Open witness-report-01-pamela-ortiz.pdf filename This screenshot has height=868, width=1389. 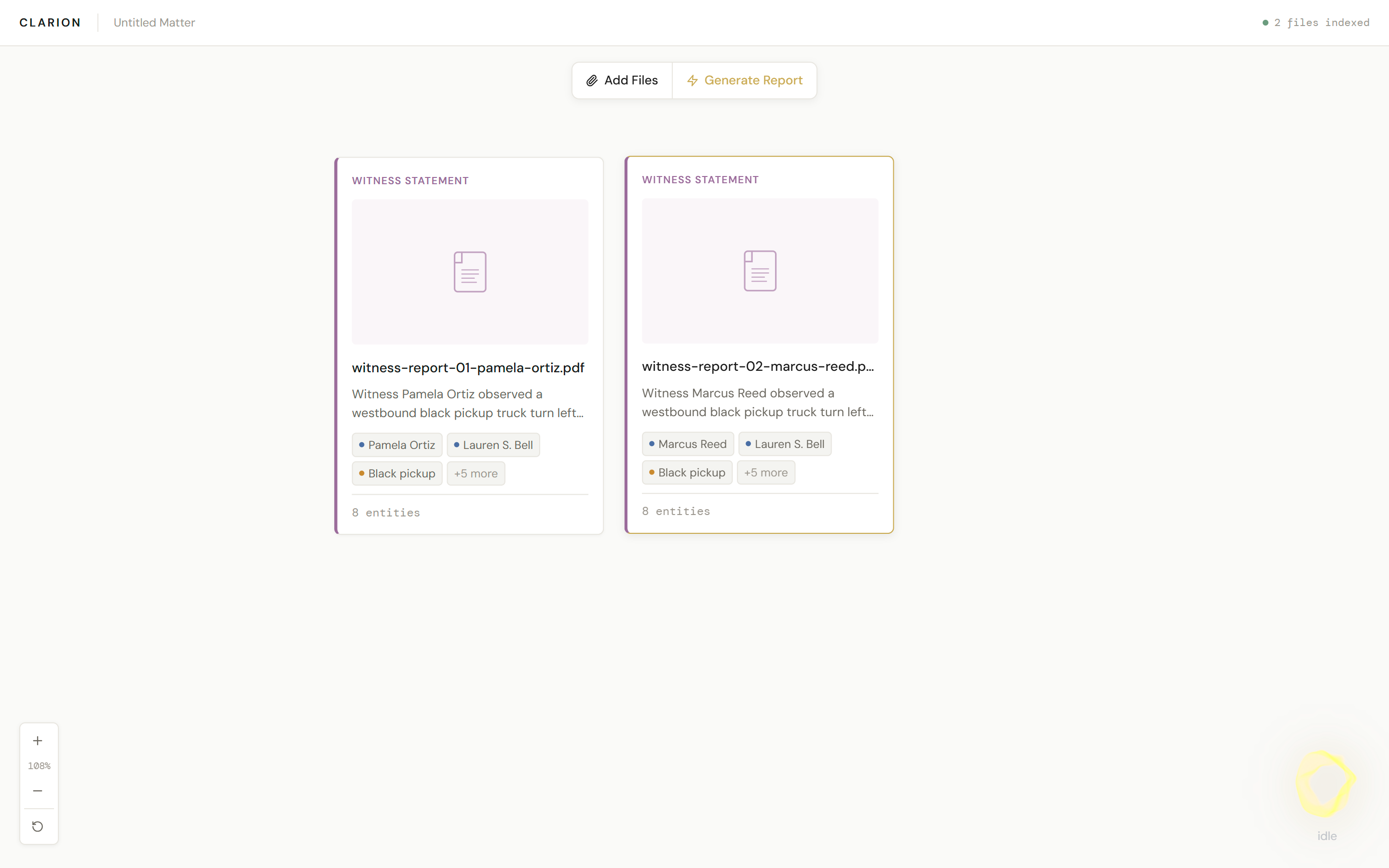(468, 367)
